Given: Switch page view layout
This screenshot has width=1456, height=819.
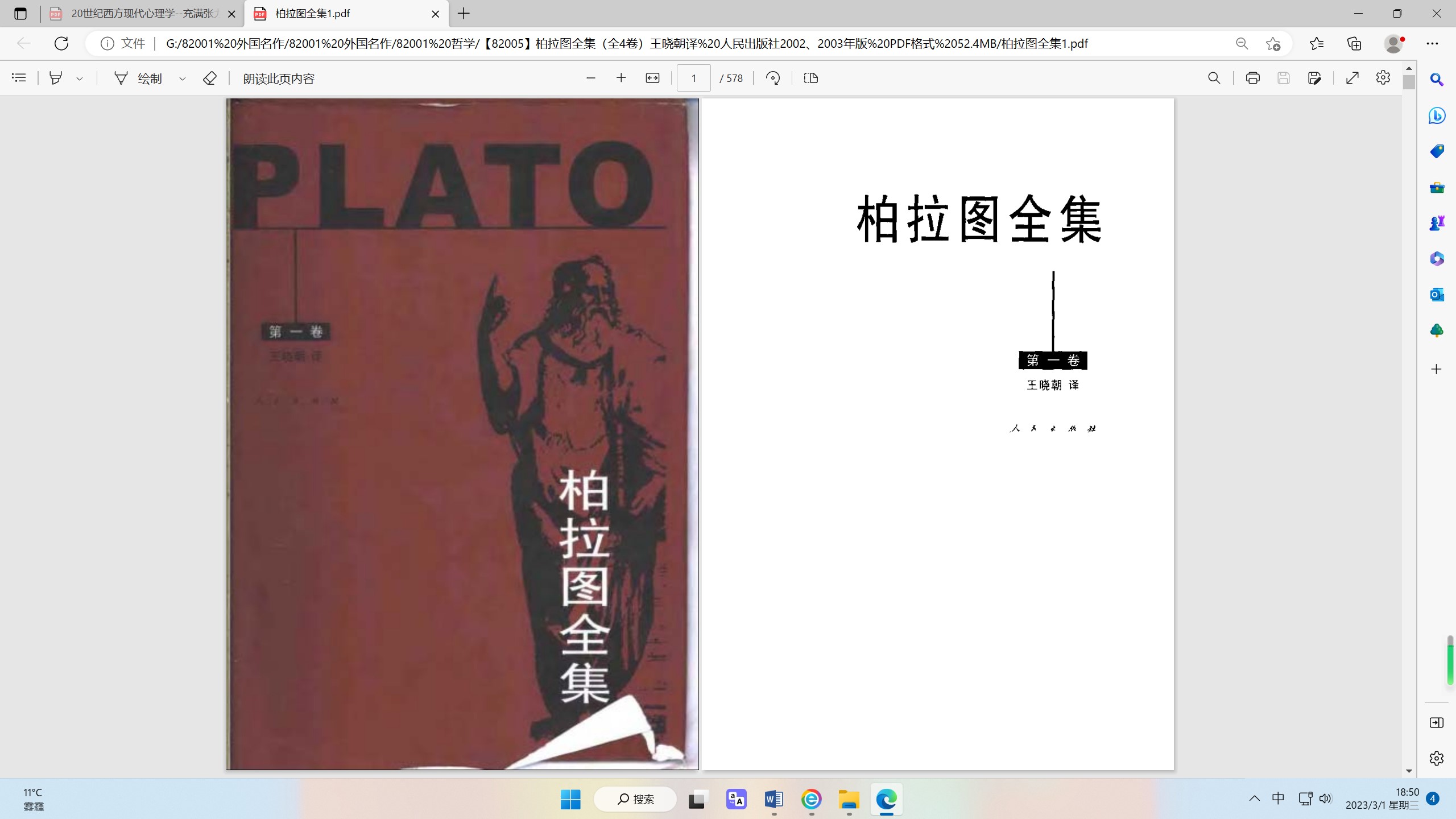Looking at the screenshot, I should click(811, 78).
